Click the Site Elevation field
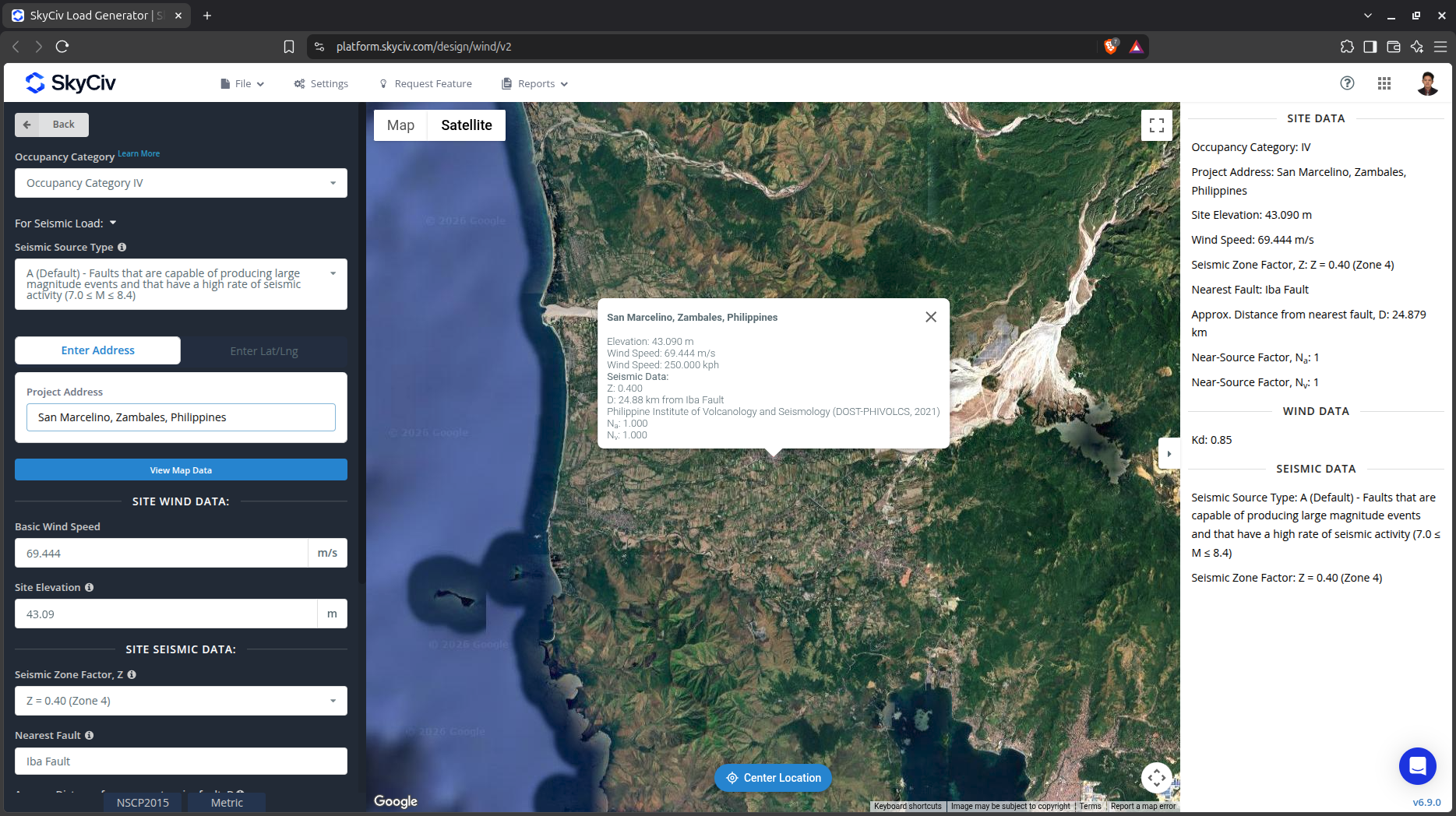Screen dimensions: 1456x816 166,614
